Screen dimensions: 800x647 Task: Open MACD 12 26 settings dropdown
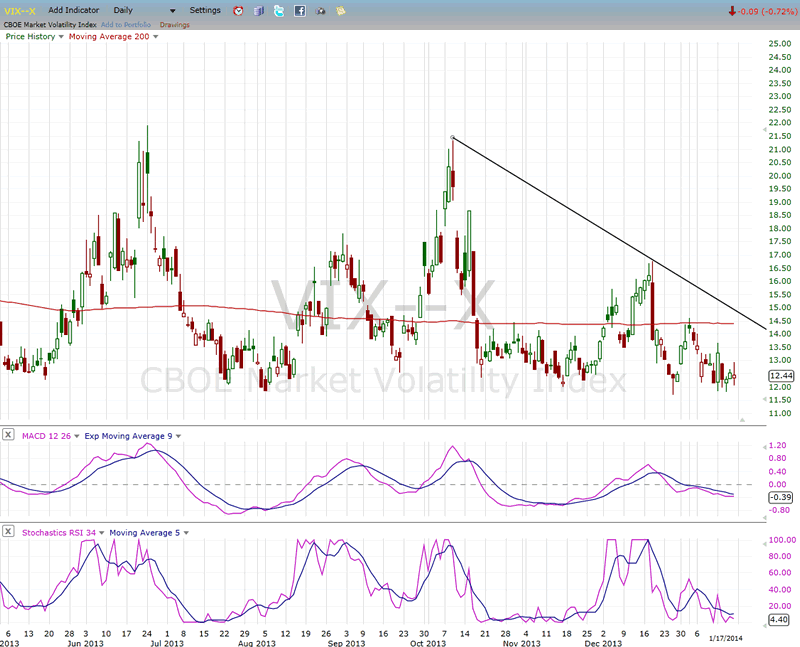pyautogui.click(x=75, y=434)
